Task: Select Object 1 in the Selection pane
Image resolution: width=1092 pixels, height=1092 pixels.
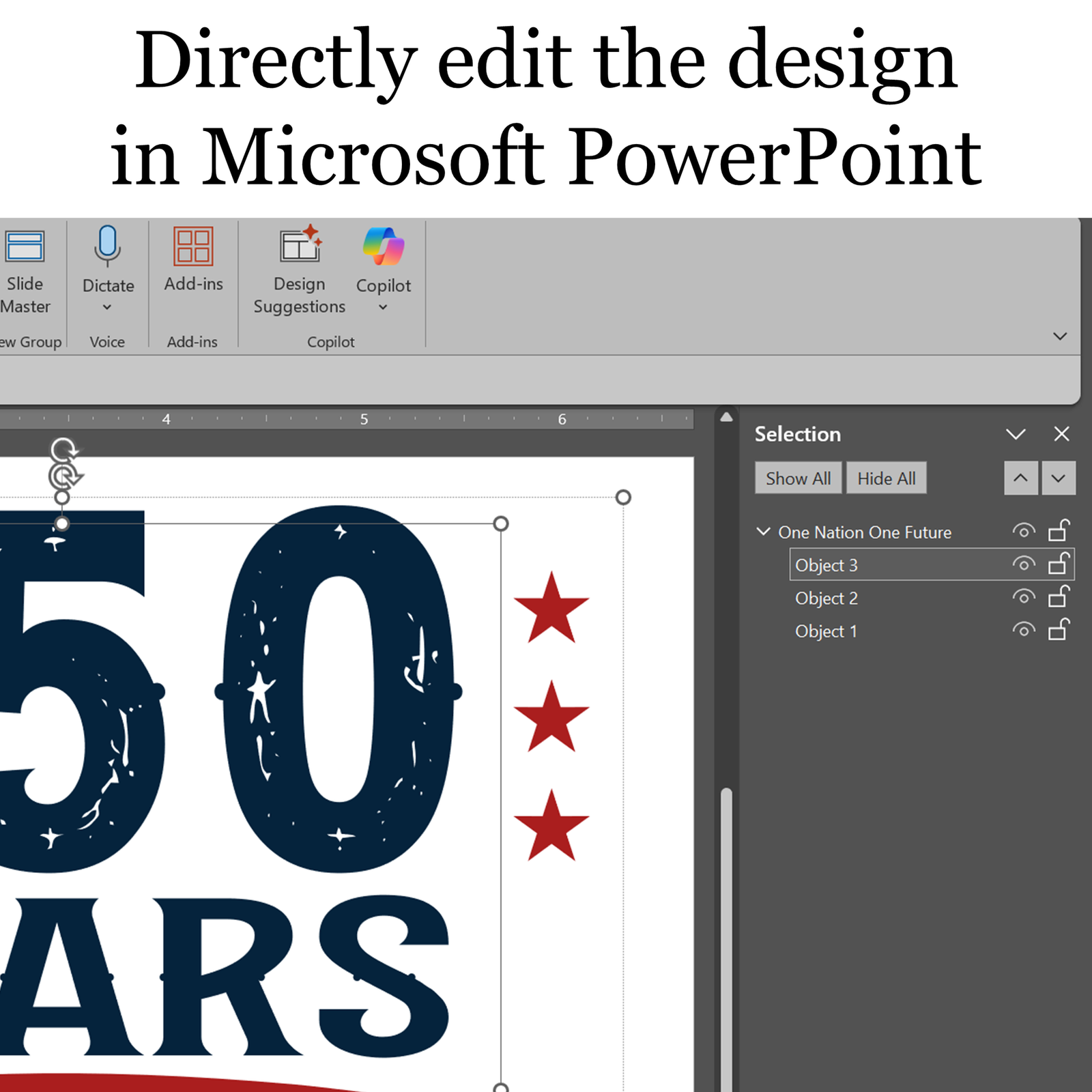Action: pos(826,631)
